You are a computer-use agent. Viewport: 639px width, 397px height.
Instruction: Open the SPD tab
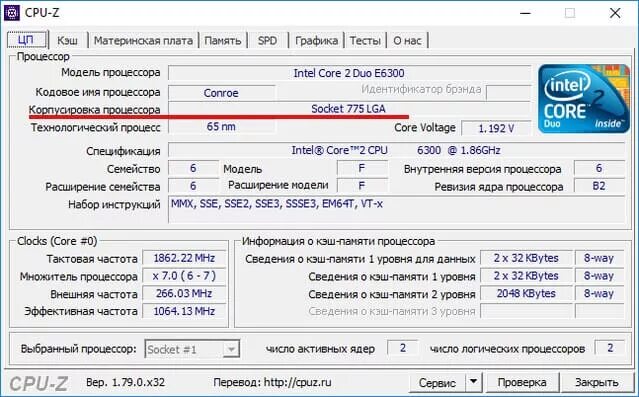[267, 40]
